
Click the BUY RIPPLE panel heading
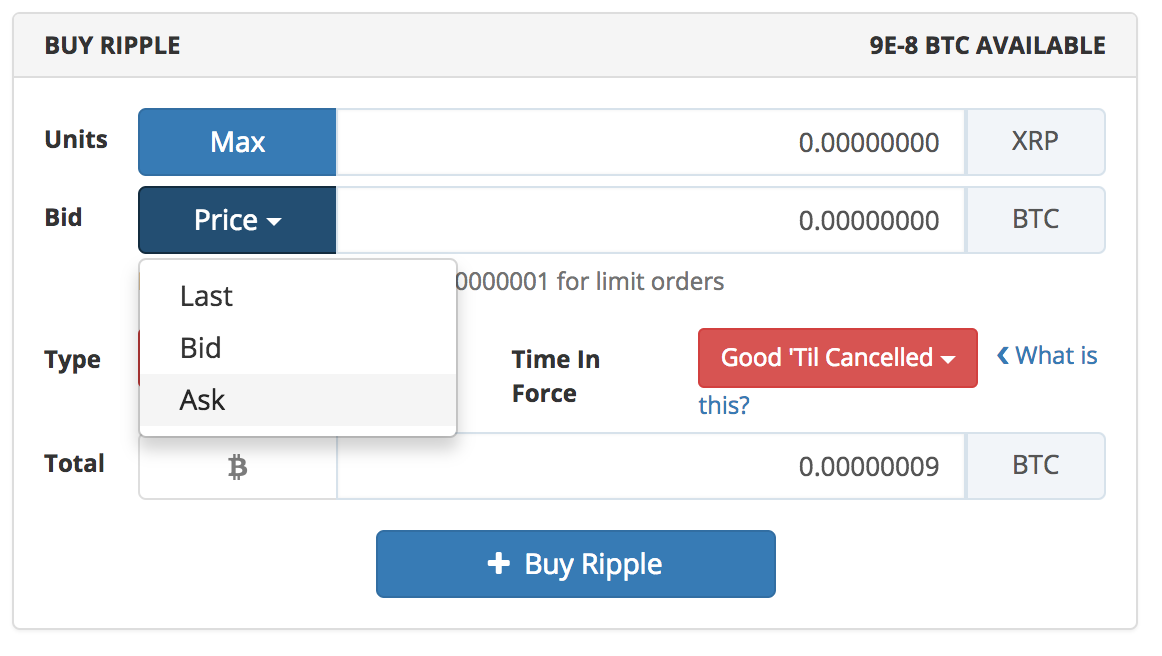(x=112, y=46)
